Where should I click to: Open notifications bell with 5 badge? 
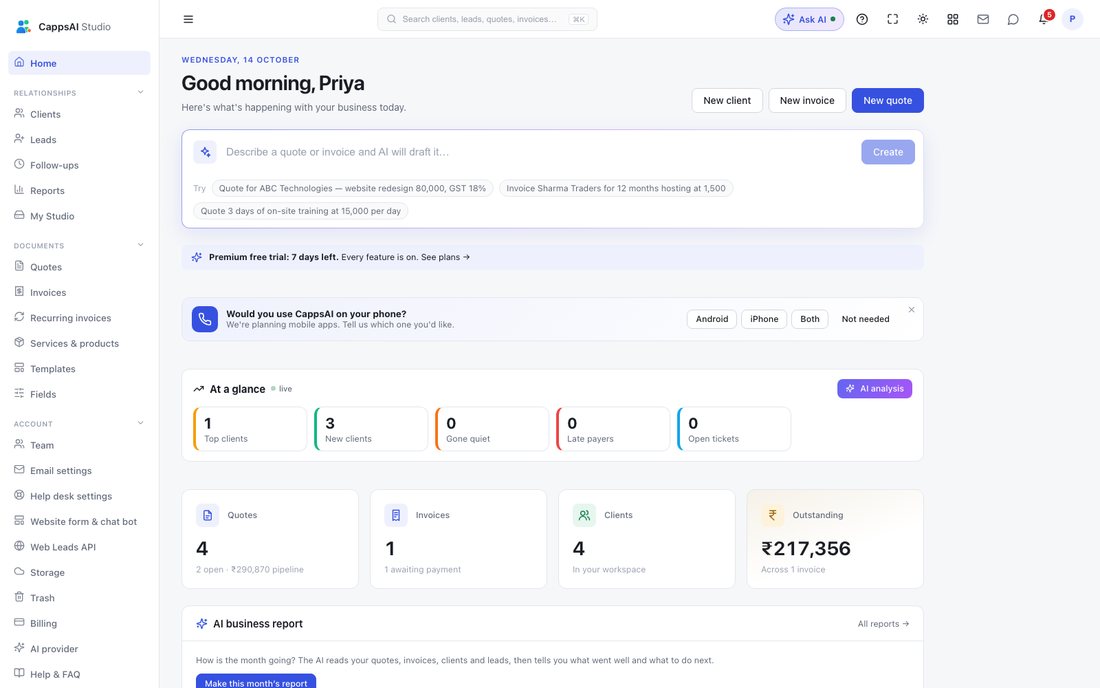1045,18
